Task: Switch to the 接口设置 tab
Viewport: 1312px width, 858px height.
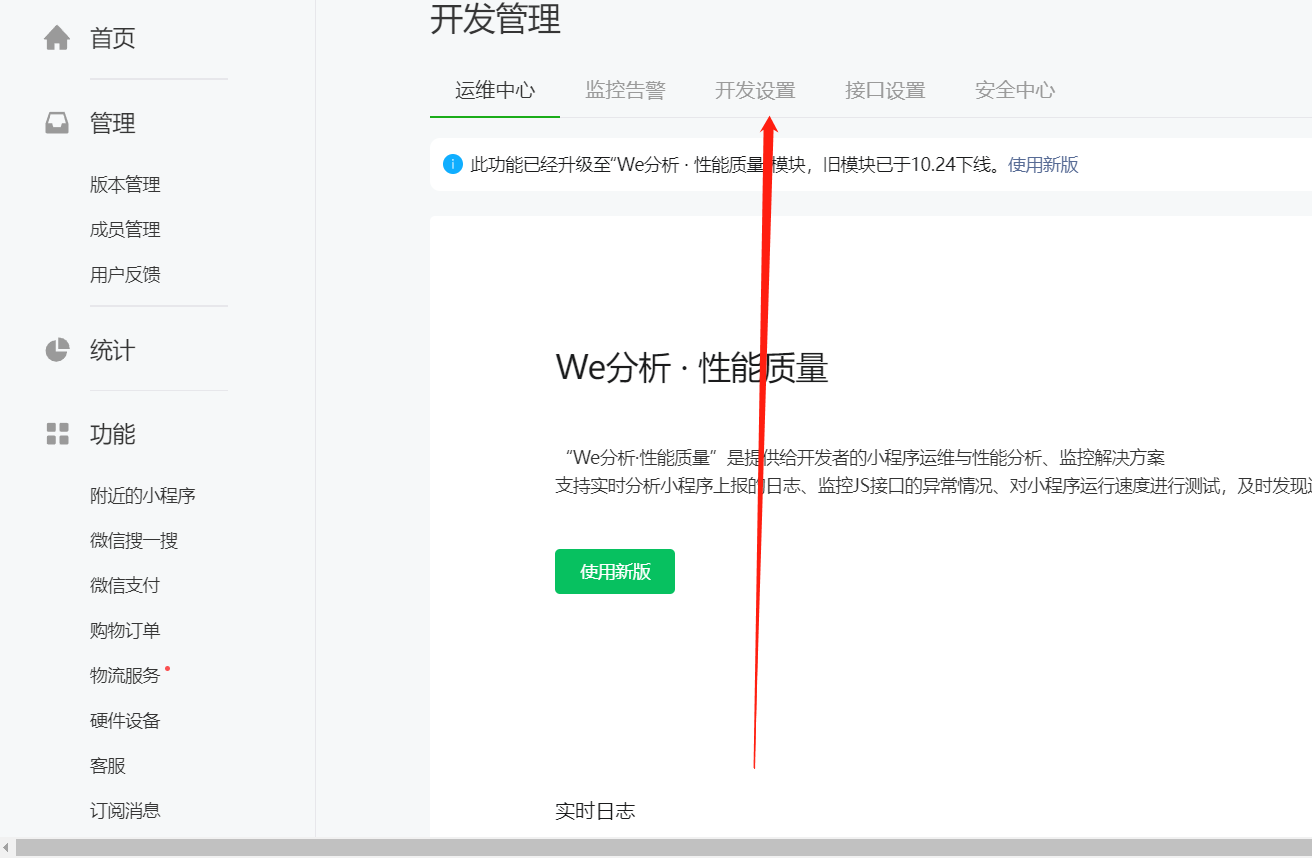Action: click(x=884, y=90)
